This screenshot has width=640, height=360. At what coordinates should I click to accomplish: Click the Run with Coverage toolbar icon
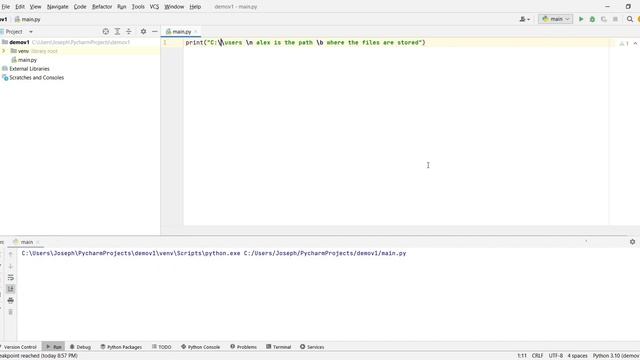(604, 19)
